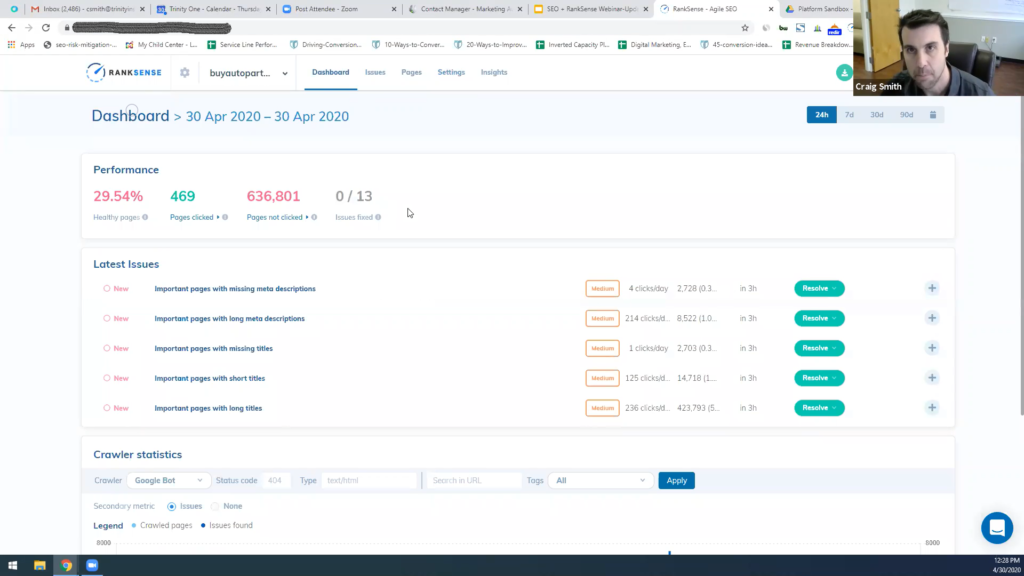Bookmark page with star icon

pyautogui.click(x=744, y=27)
